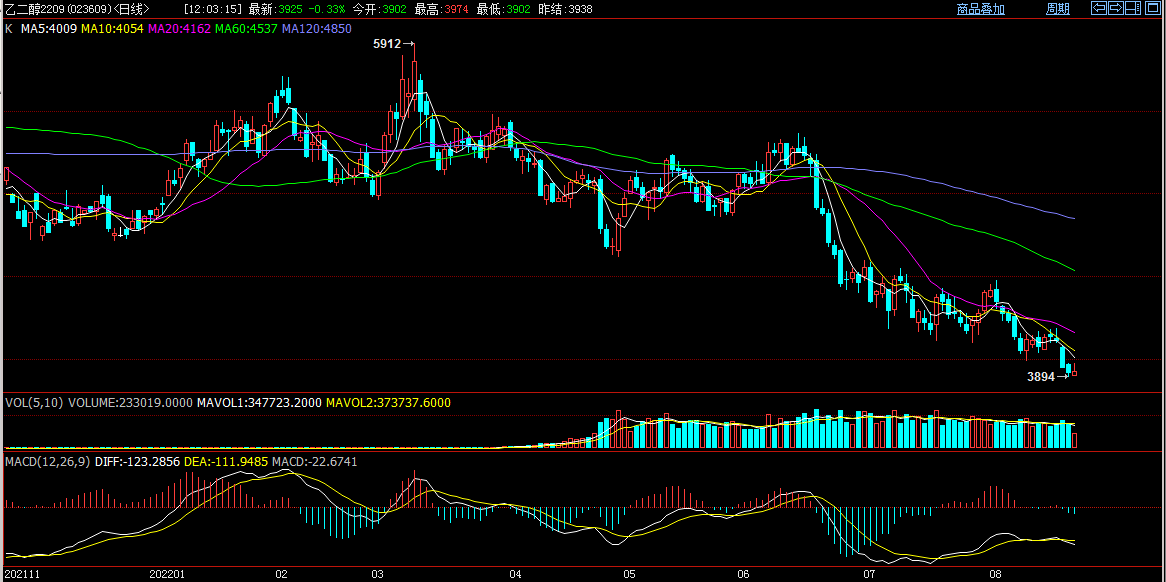
Task: Select the MA5:4009 indicator label
Action: click(x=49, y=29)
